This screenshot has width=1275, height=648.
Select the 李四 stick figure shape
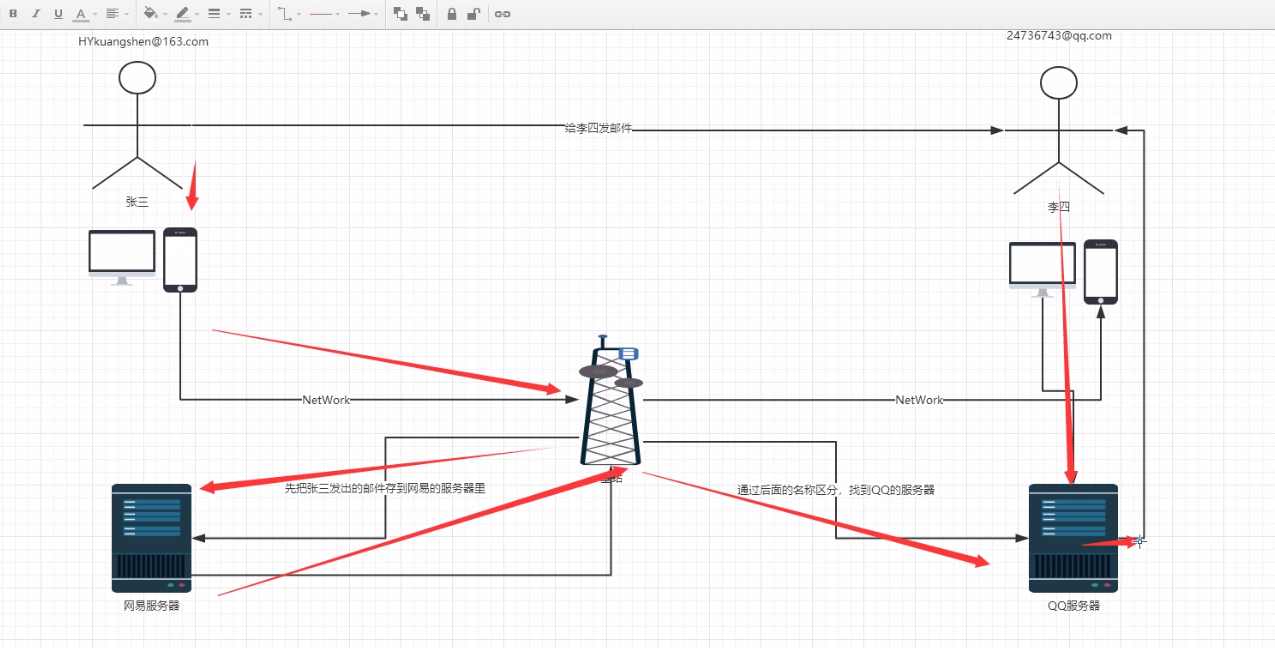(x=1059, y=130)
